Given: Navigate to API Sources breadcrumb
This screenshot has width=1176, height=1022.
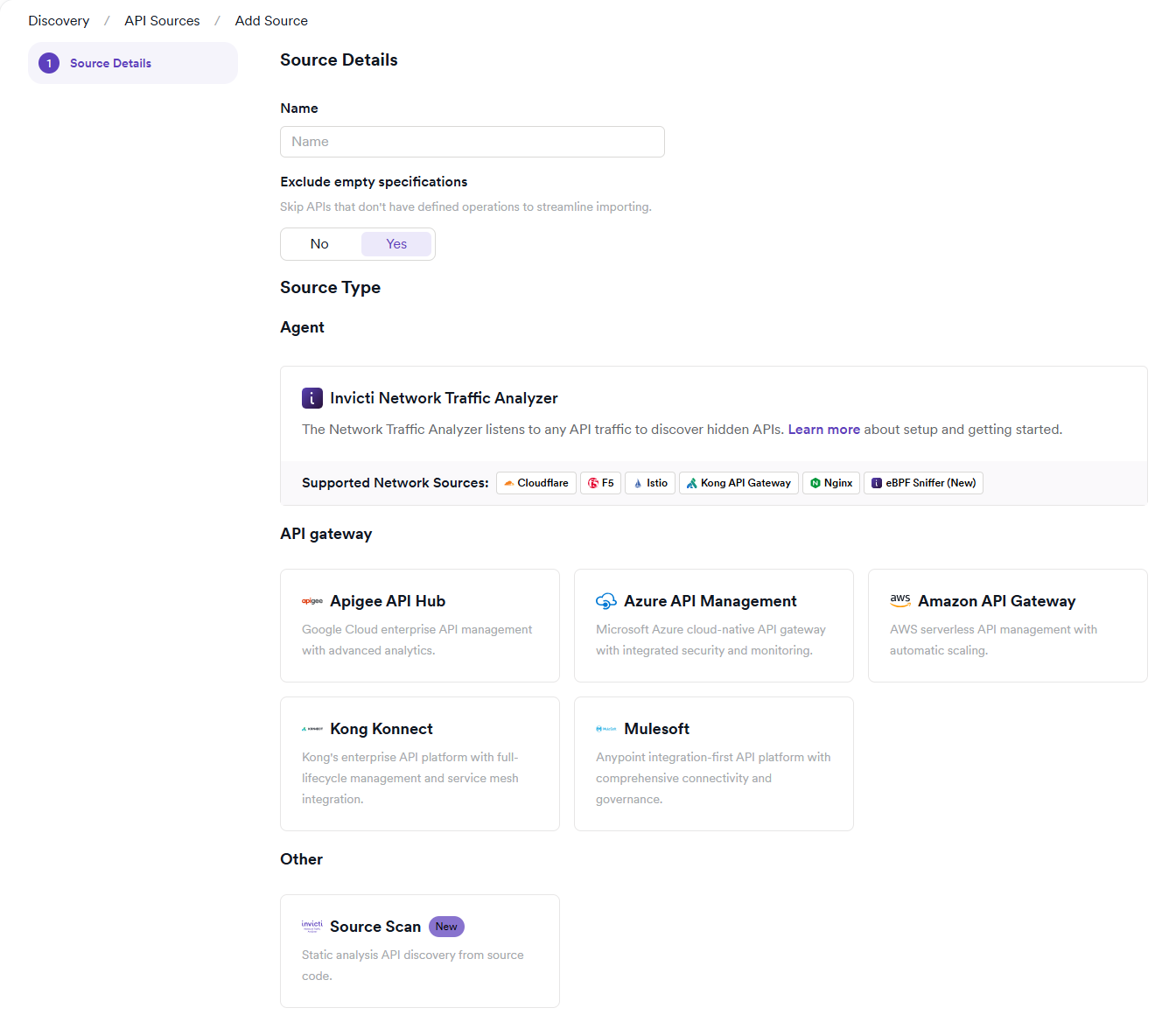Looking at the screenshot, I should [162, 21].
